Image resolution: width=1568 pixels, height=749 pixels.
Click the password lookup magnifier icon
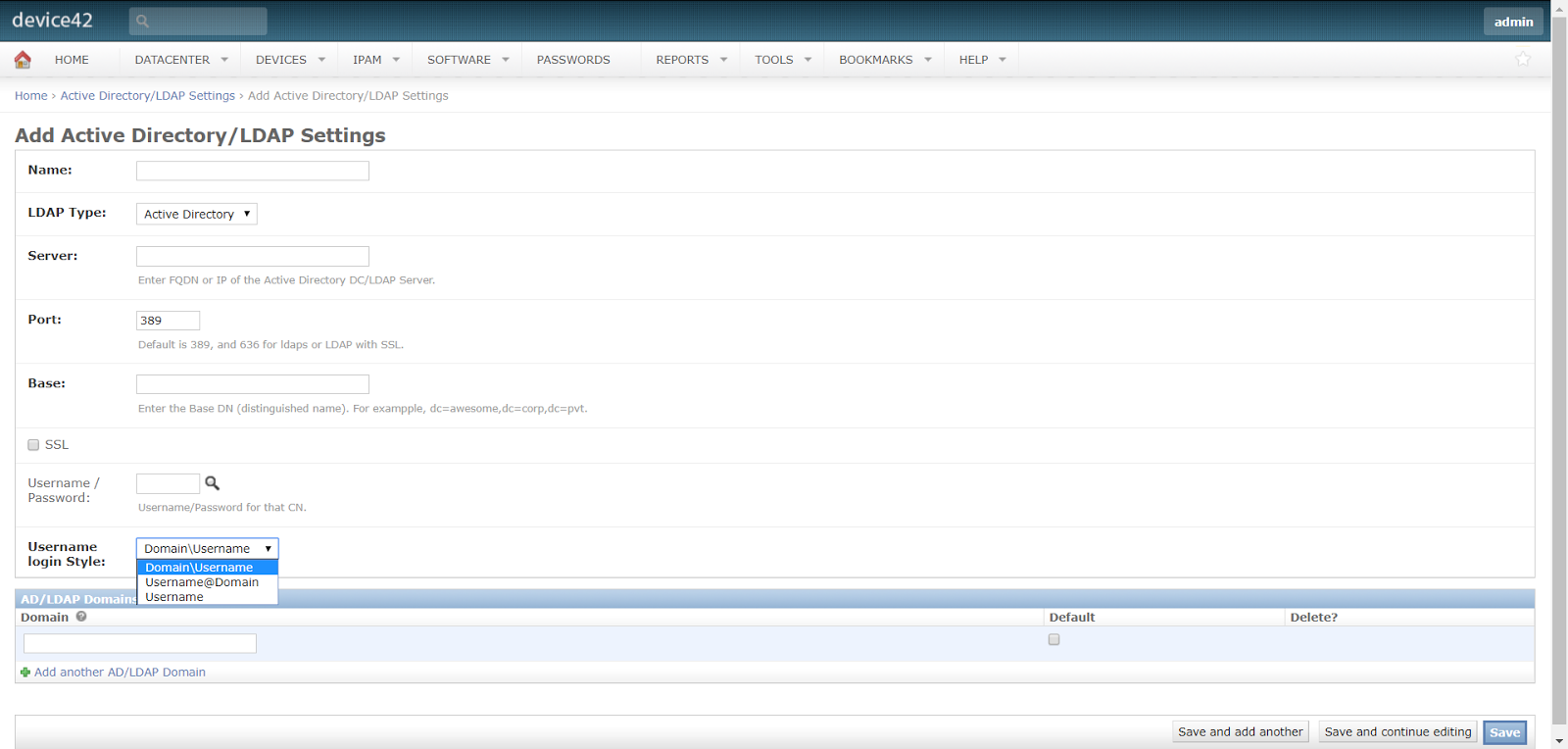pos(212,483)
